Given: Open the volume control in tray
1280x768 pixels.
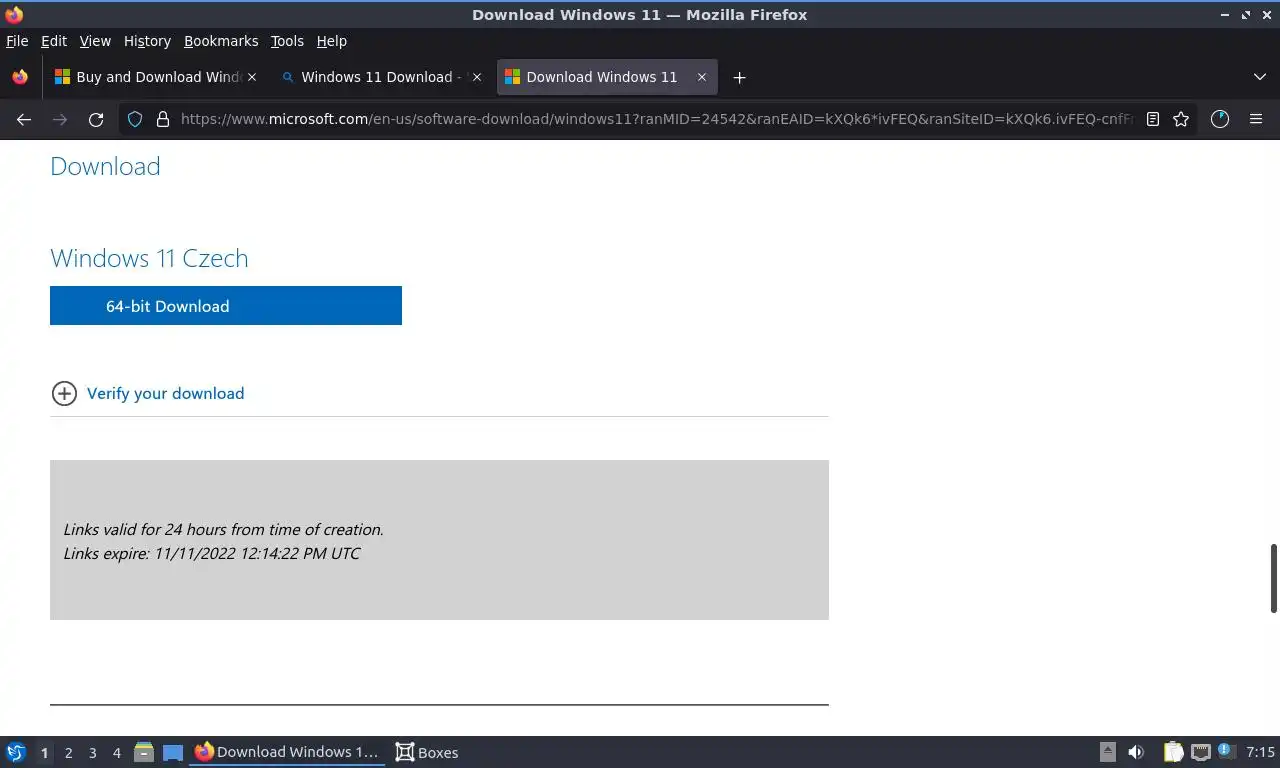Looking at the screenshot, I should pyautogui.click(x=1136, y=752).
